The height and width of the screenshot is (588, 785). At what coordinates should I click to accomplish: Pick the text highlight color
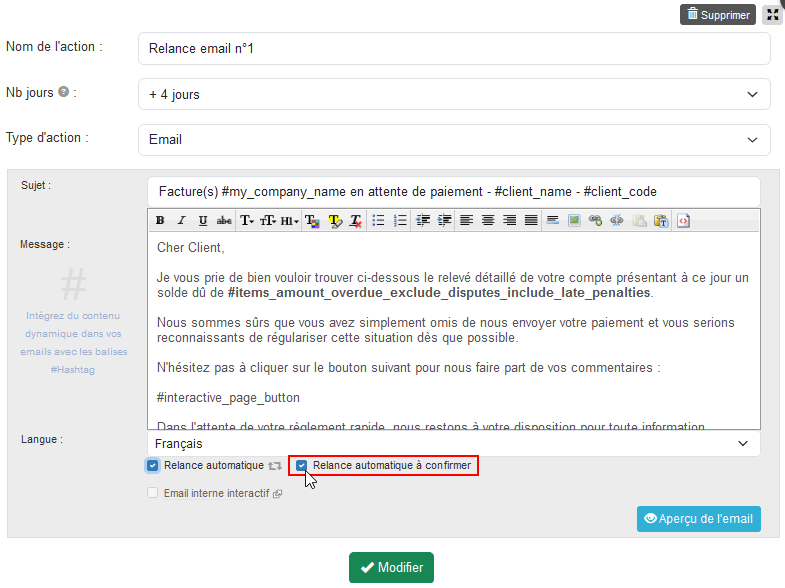point(335,221)
